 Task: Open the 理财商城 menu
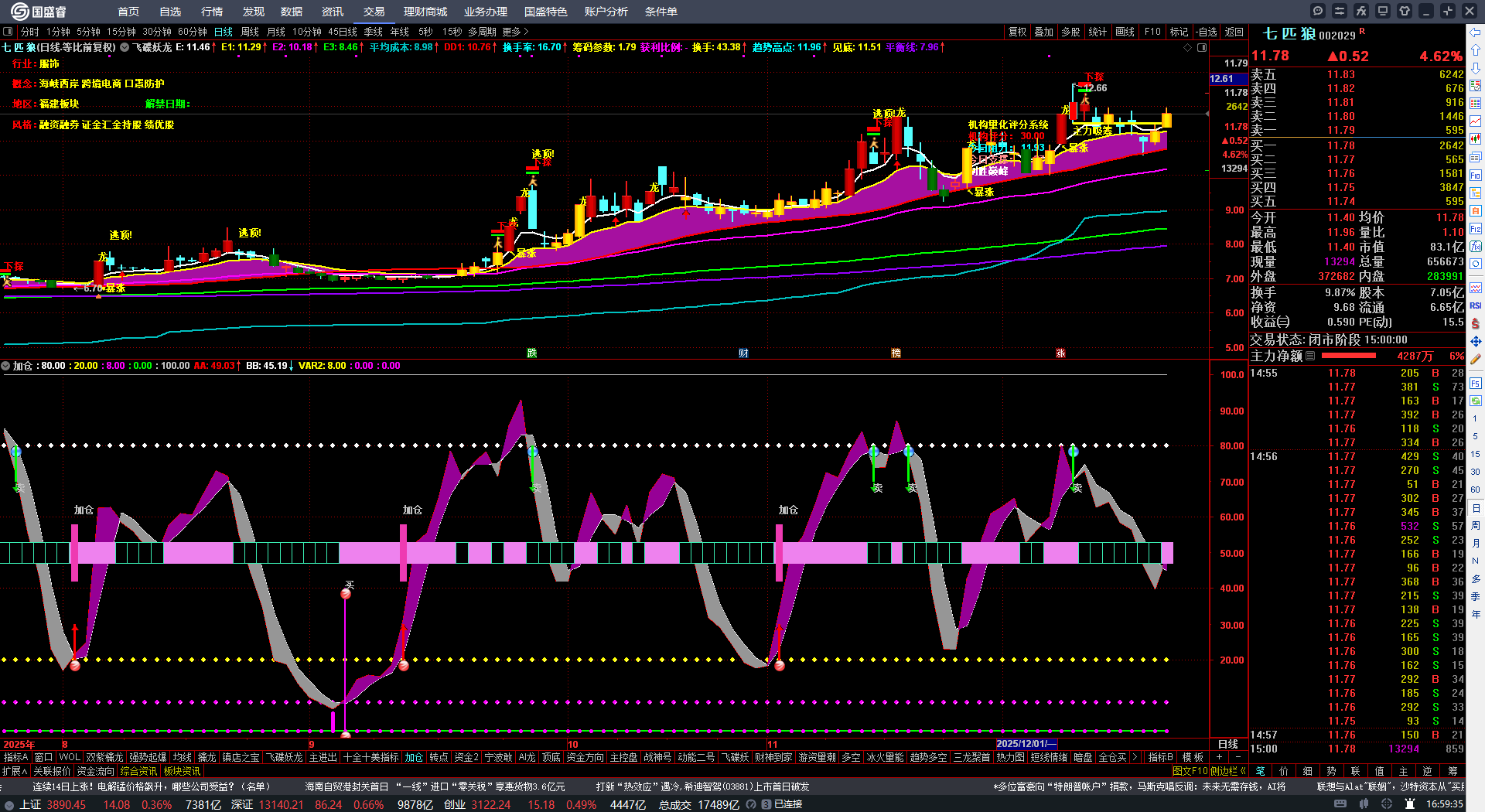tap(425, 12)
